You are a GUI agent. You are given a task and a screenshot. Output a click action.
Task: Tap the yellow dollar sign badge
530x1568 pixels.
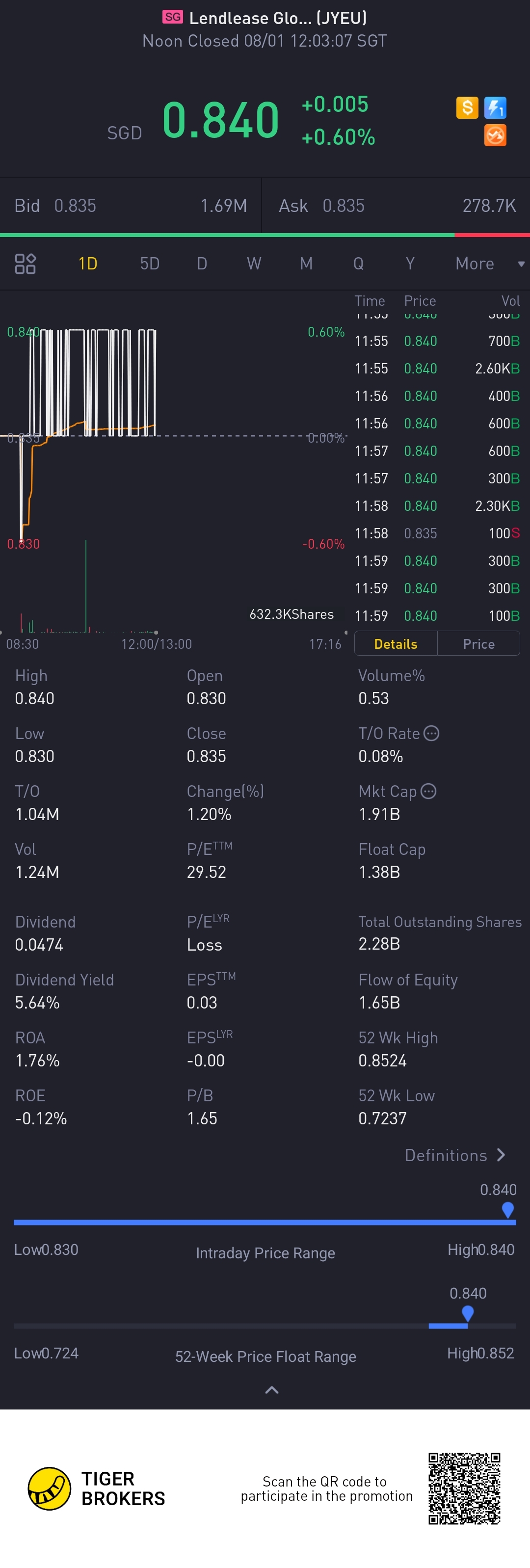coord(467,108)
